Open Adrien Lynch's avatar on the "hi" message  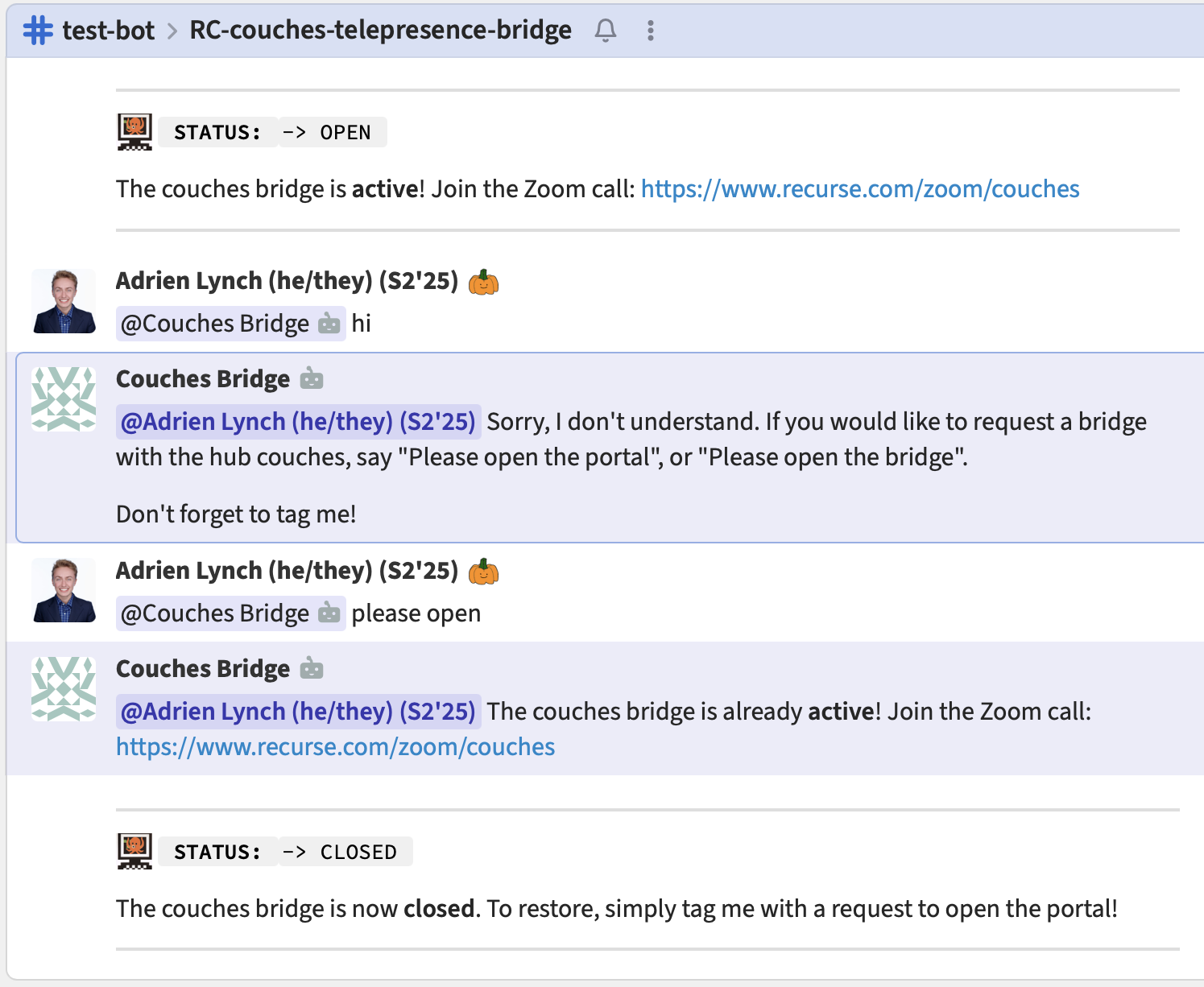64,301
